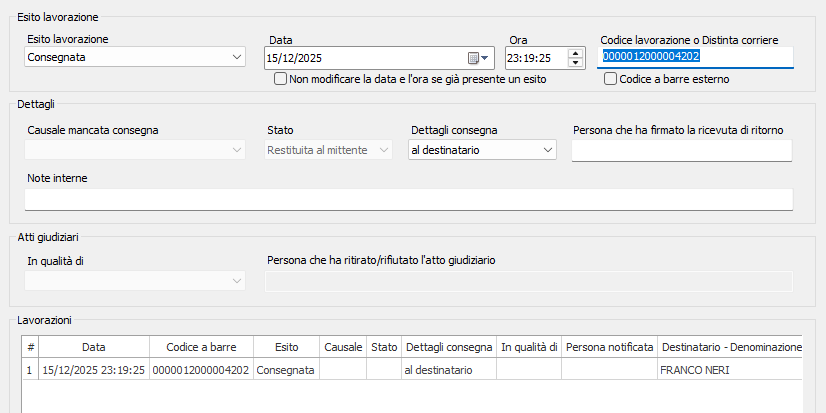The width and height of the screenshot is (826, 413).
Task: Increase the Ora time with up arrow
Action: 574,53
